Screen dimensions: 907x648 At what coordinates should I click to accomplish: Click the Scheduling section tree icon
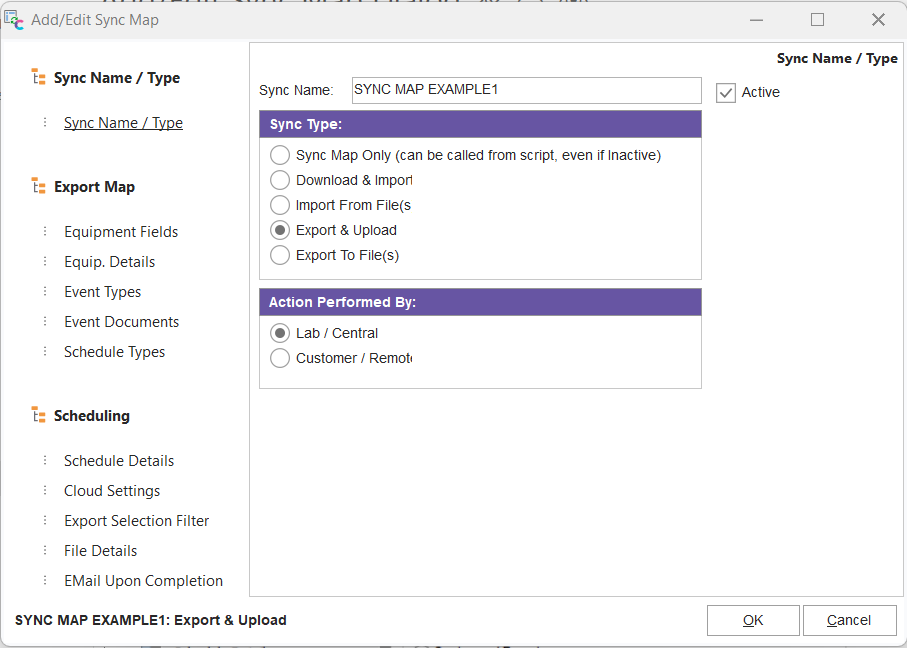39,415
